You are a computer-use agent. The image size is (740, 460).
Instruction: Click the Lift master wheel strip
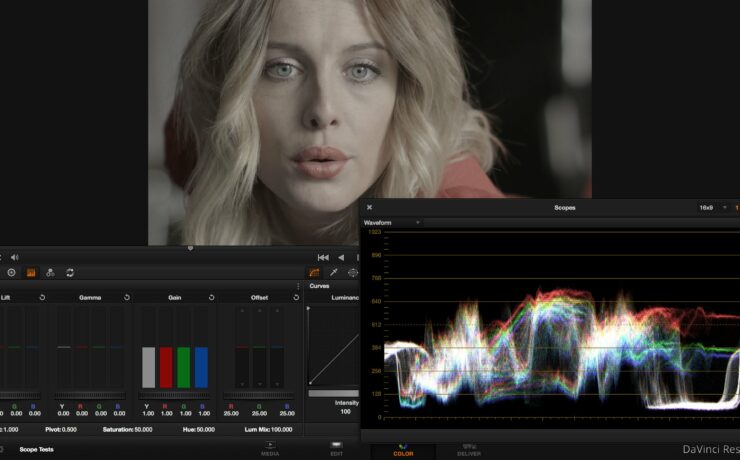(20, 395)
